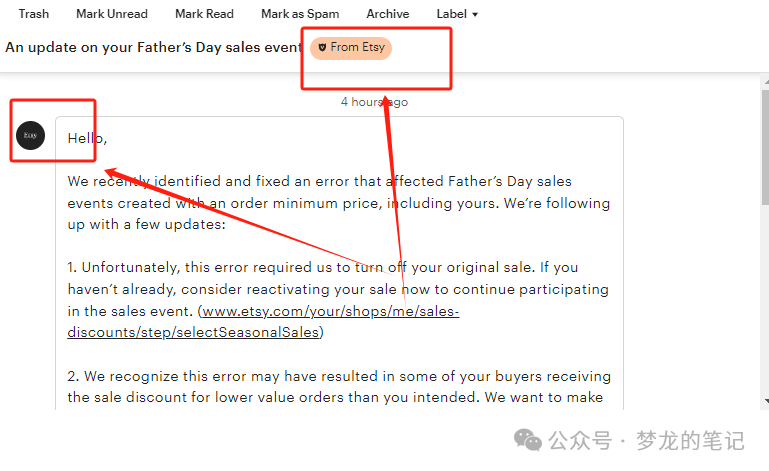This screenshot has height=471, width=769.
Task: Click the shield icon in From Etsy badge
Action: pos(322,48)
